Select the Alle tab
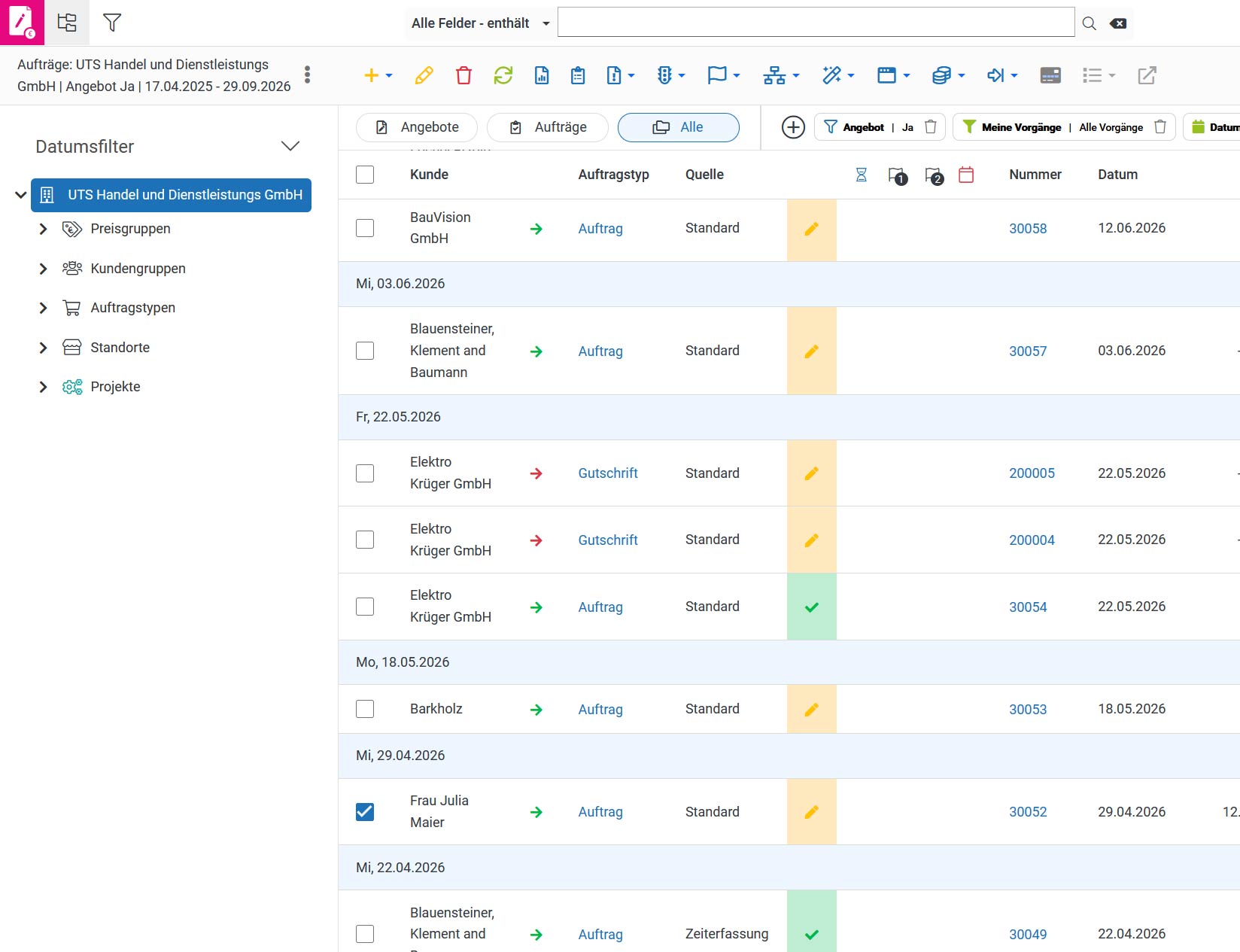1240x952 pixels. (x=679, y=127)
